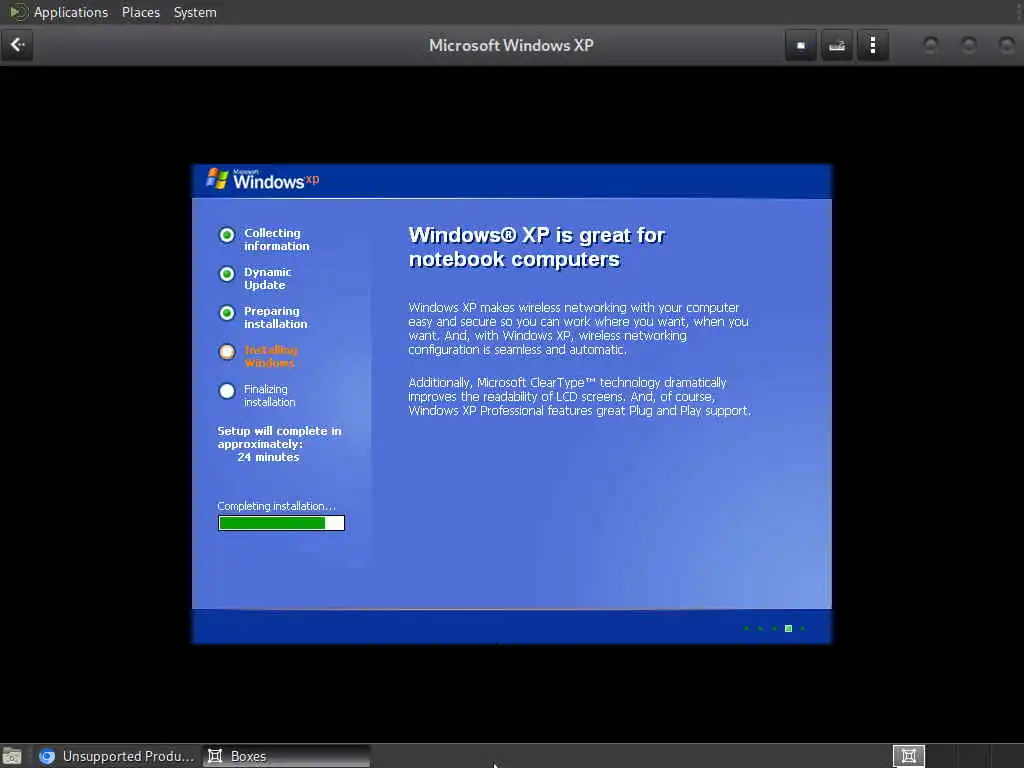The image size is (1024, 768).
Task: Open the keyboard shortcuts send-keys button
Action: point(837,45)
